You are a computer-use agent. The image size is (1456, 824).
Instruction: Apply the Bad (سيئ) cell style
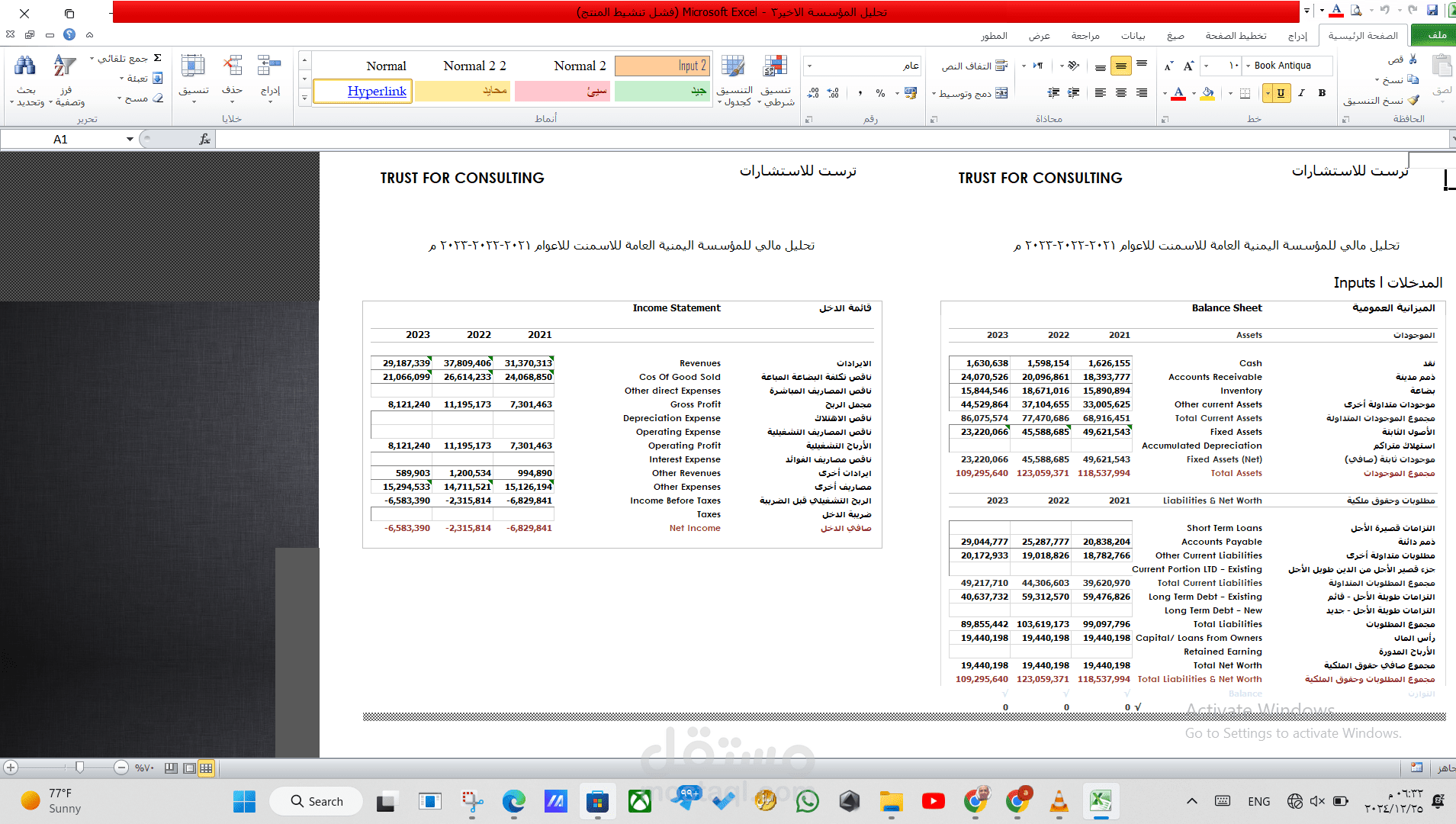[562, 92]
